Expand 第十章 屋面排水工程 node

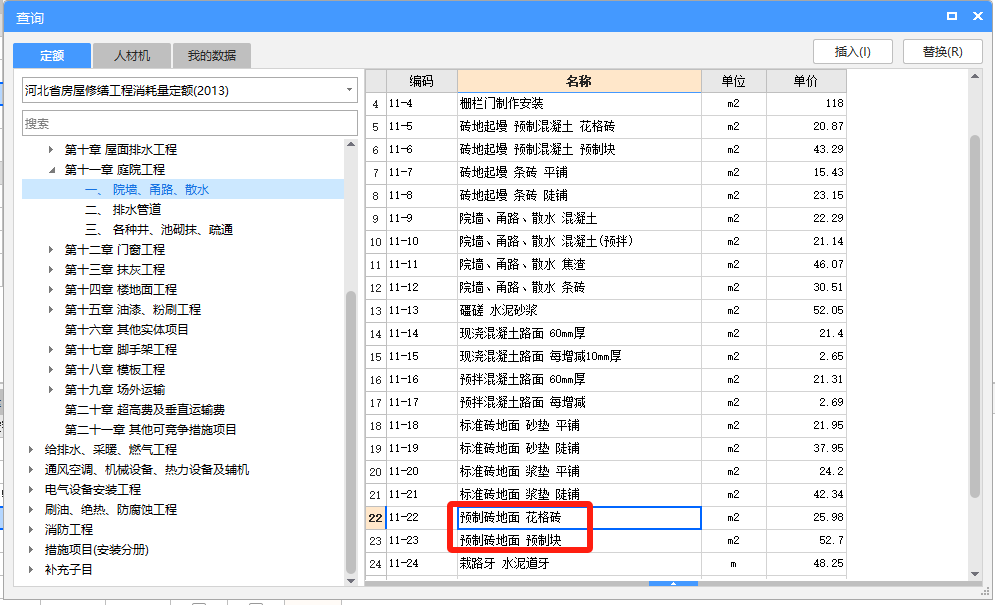[x=51, y=150]
